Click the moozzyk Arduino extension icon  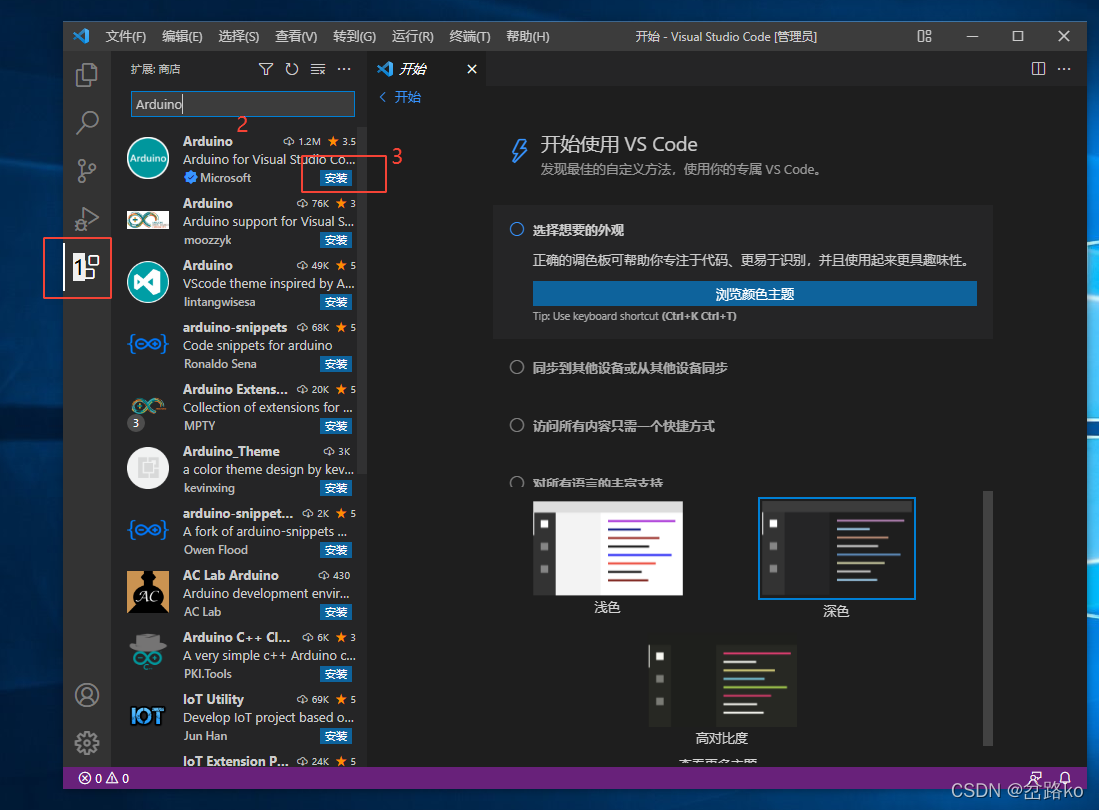coord(148,220)
